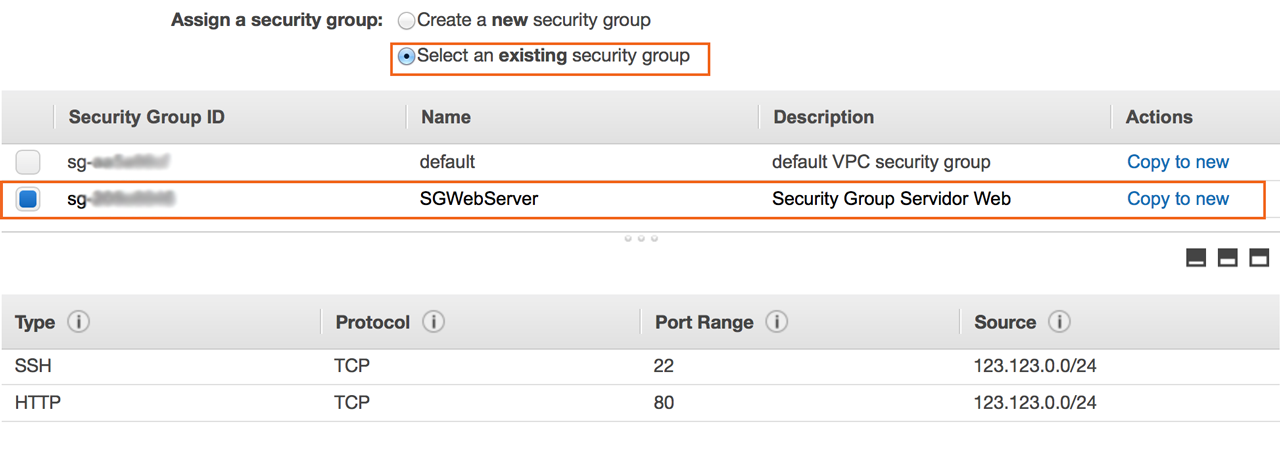
Task: Click 'Copy to new' for SGWebServer
Action: 1177,199
